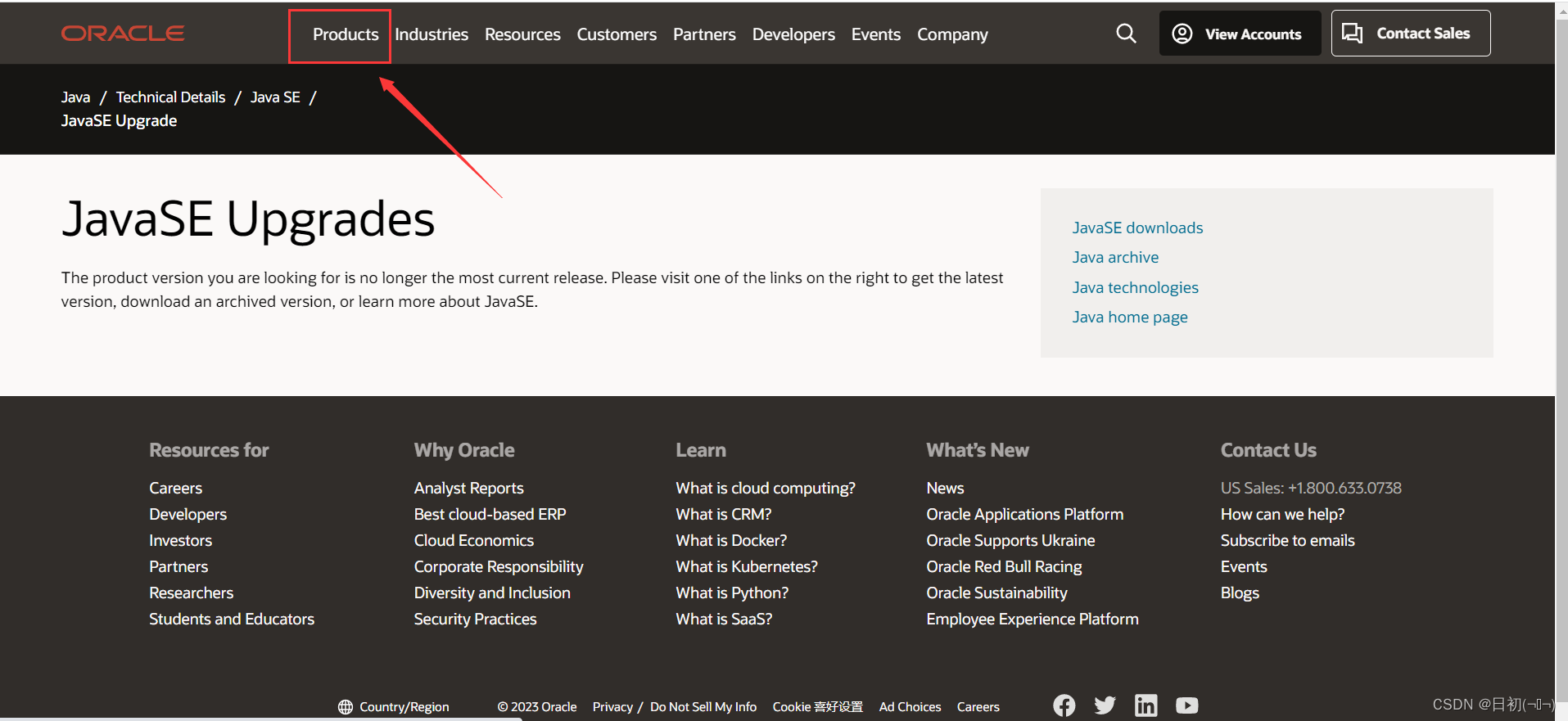Open Security Practices link
This screenshot has width=1568, height=721.
coord(475,619)
